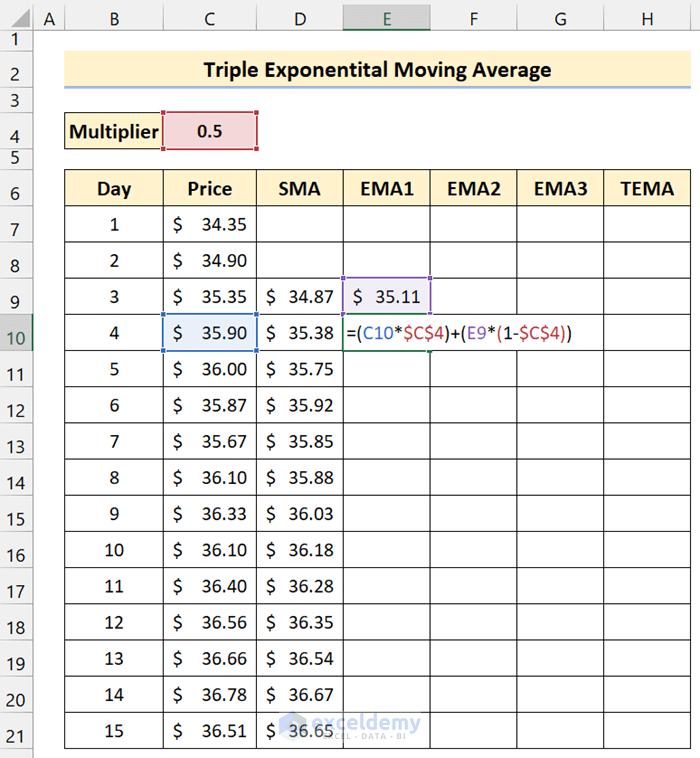Click the formula cell being edited
The width and height of the screenshot is (700, 758).
click(x=386, y=333)
